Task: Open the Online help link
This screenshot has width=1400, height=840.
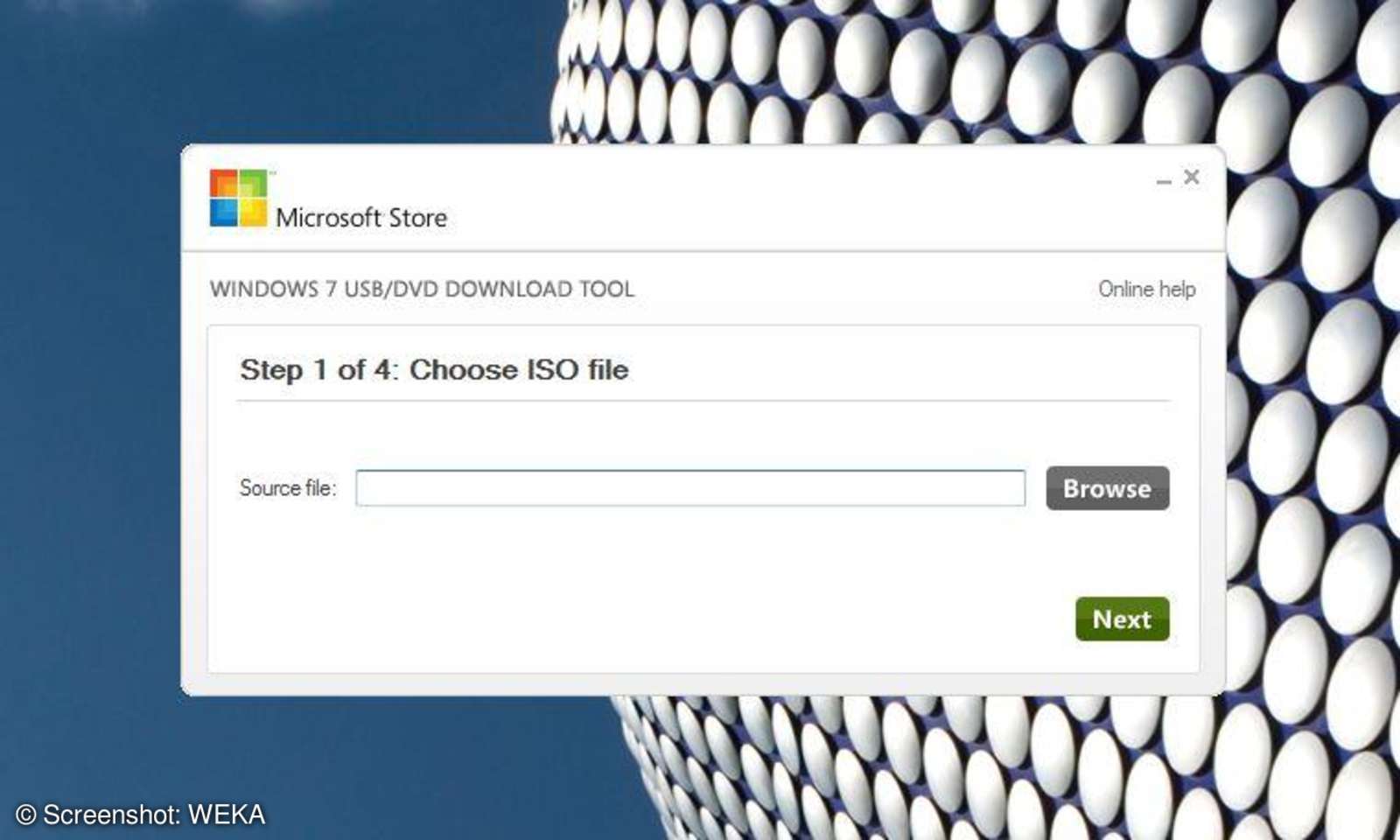Action: click(1147, 289)
